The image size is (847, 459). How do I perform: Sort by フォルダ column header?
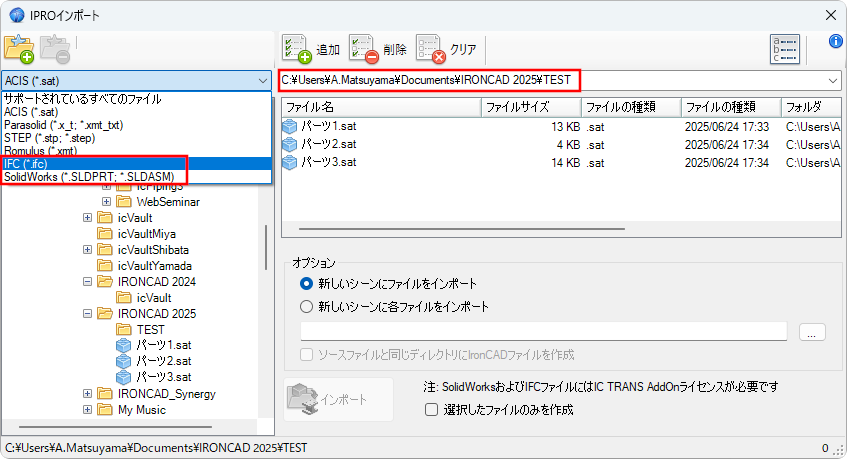(811, 107)
